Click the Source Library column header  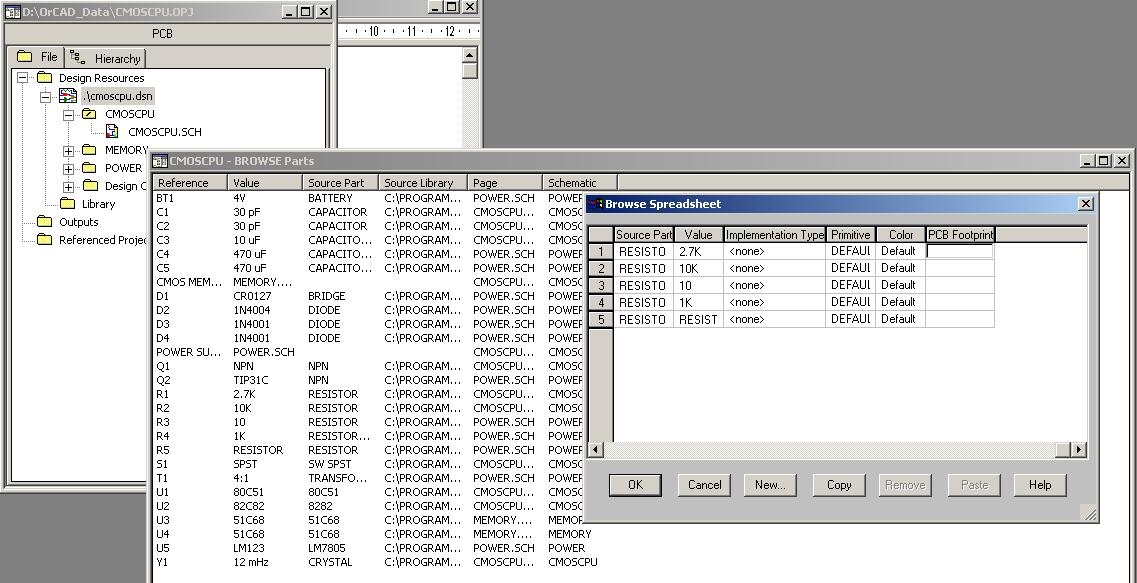tap(422, 183)
